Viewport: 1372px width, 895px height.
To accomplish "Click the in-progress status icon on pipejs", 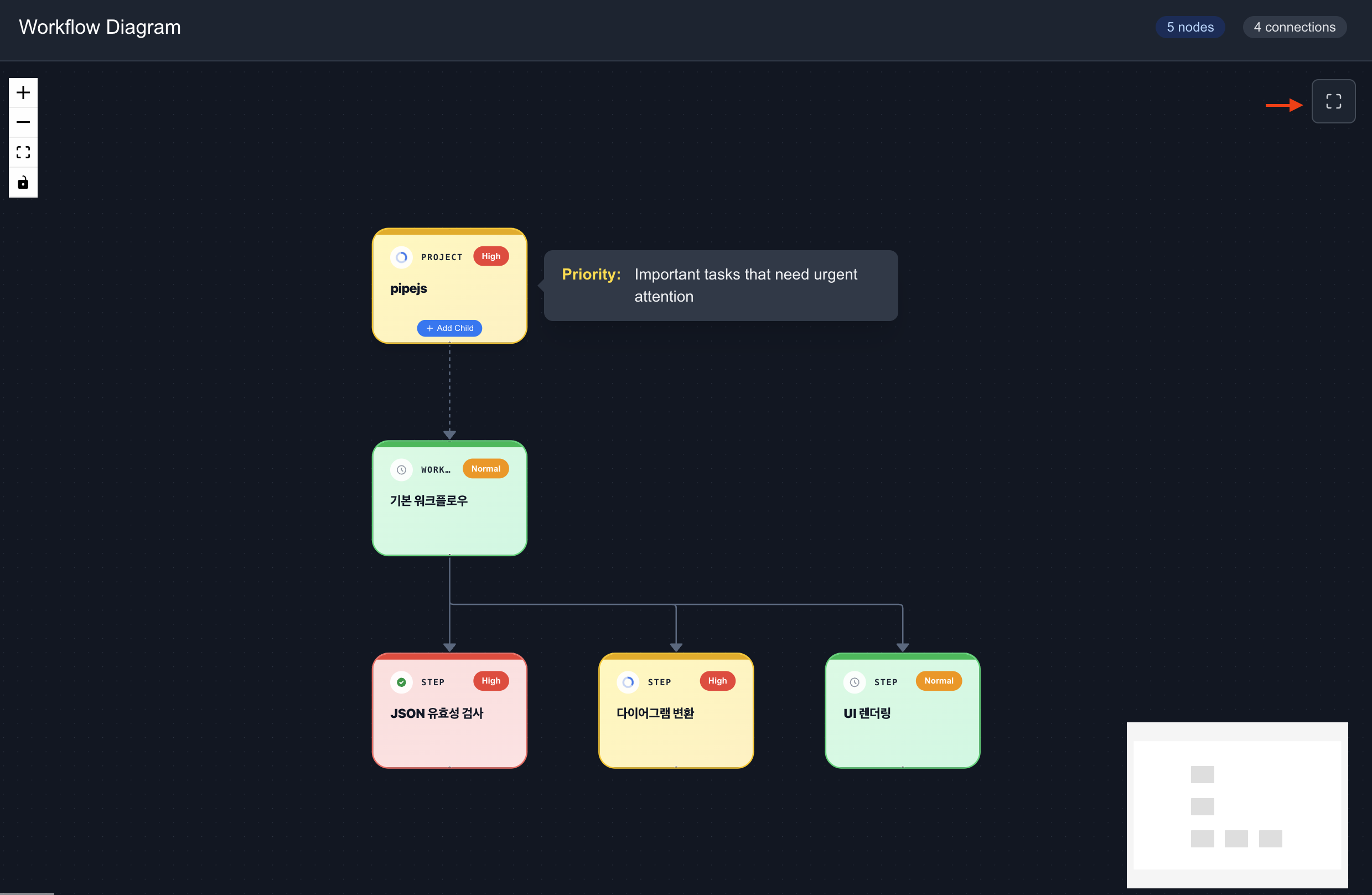I will [401, 257].
